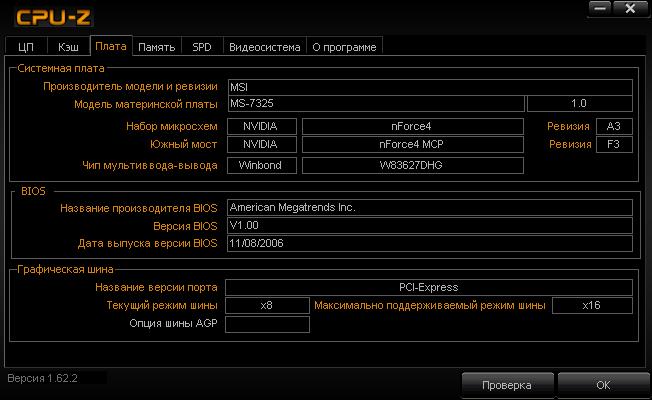Click the Проверка button
The width and height of the screenshot is (652, 400).
tap(507, 385)
